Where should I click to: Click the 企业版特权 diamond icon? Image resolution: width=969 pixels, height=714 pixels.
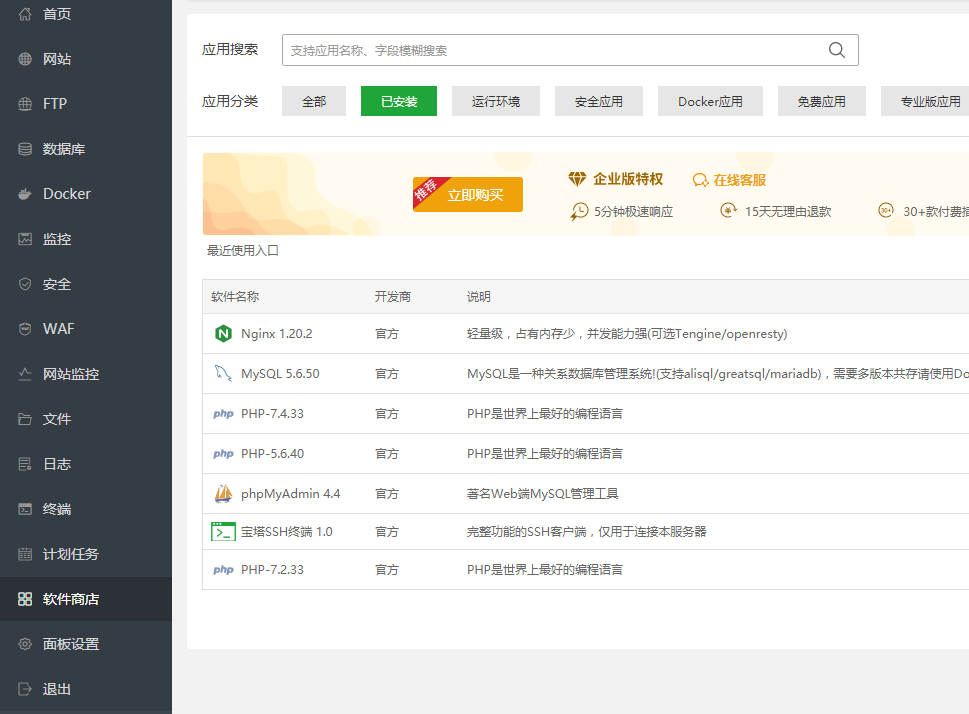pos(577,179)
